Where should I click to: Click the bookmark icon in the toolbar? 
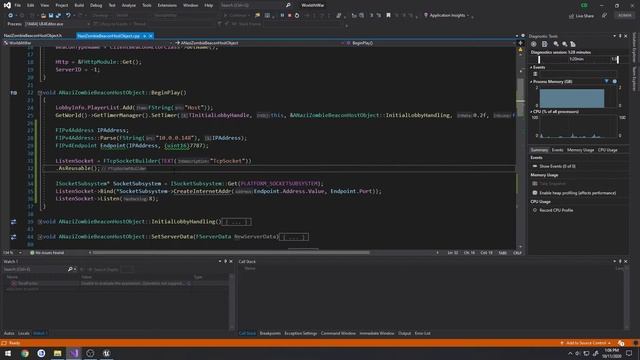click(x=388, y=16)
